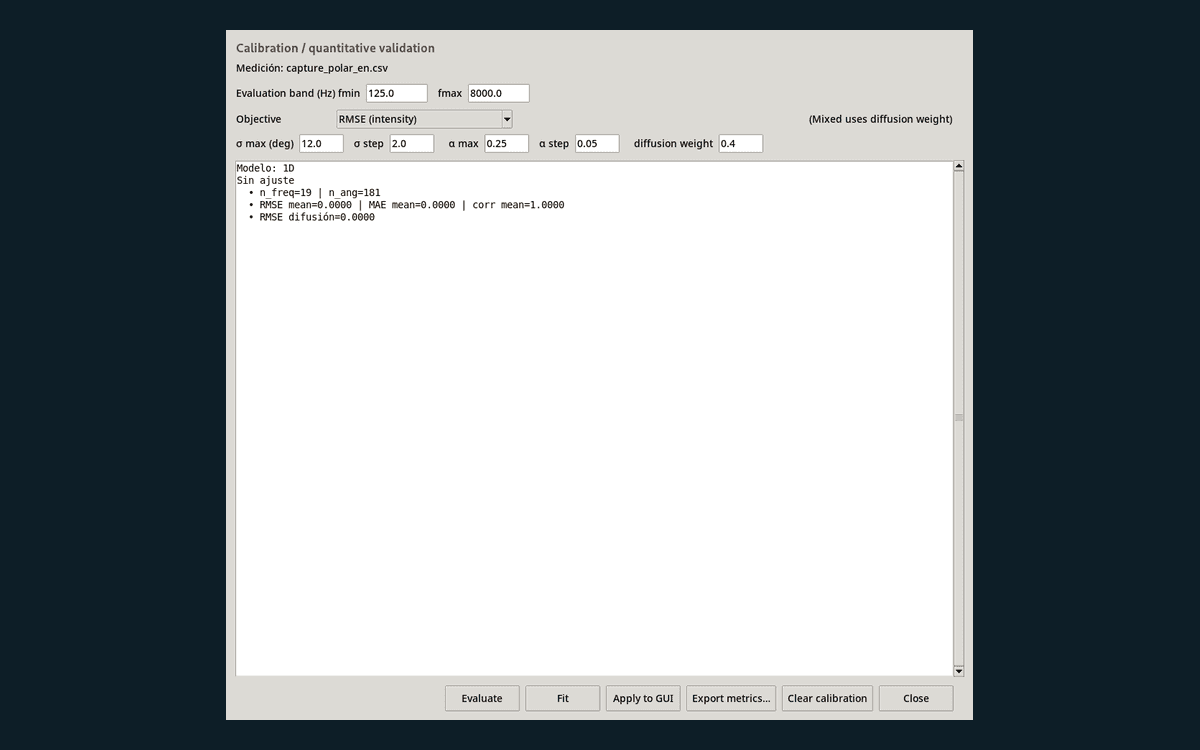This screenshot has height=750, width=1200.
Task: Click '(Mixed uses diffusion weight)' note
Action: pos(880,119)
